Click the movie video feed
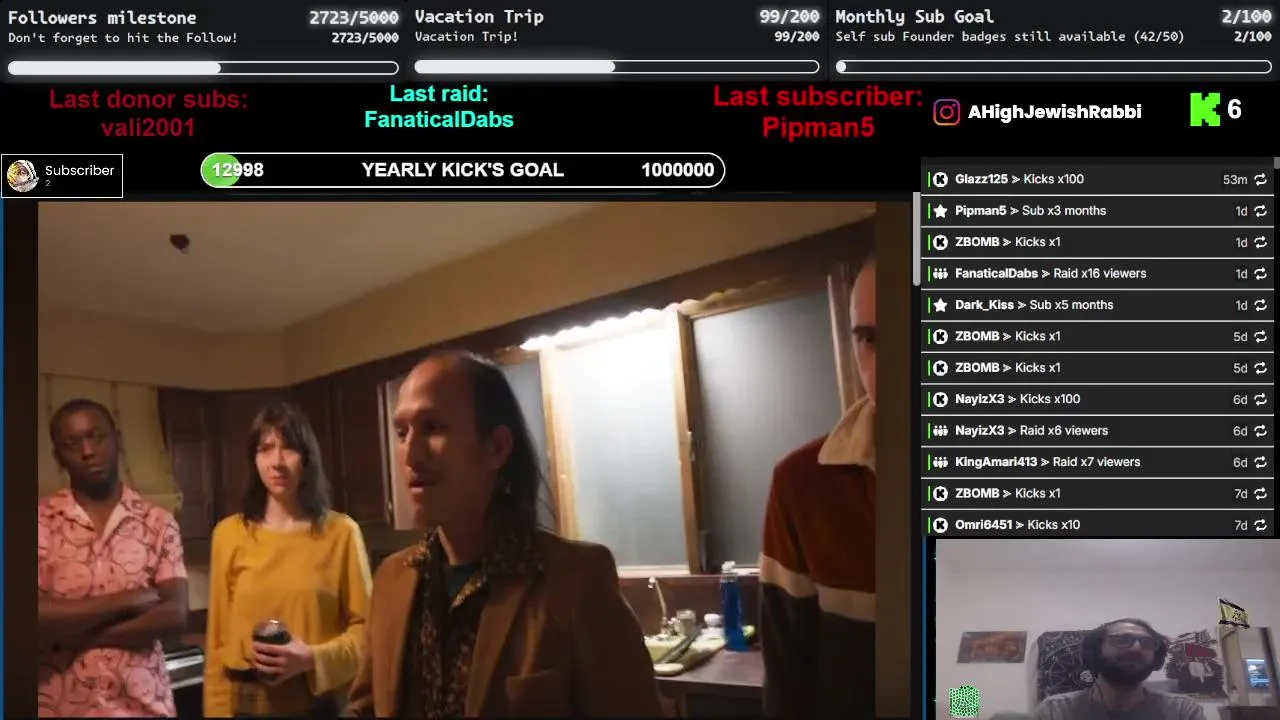Viewport: 1280px width, 720px height. point(457,460)
